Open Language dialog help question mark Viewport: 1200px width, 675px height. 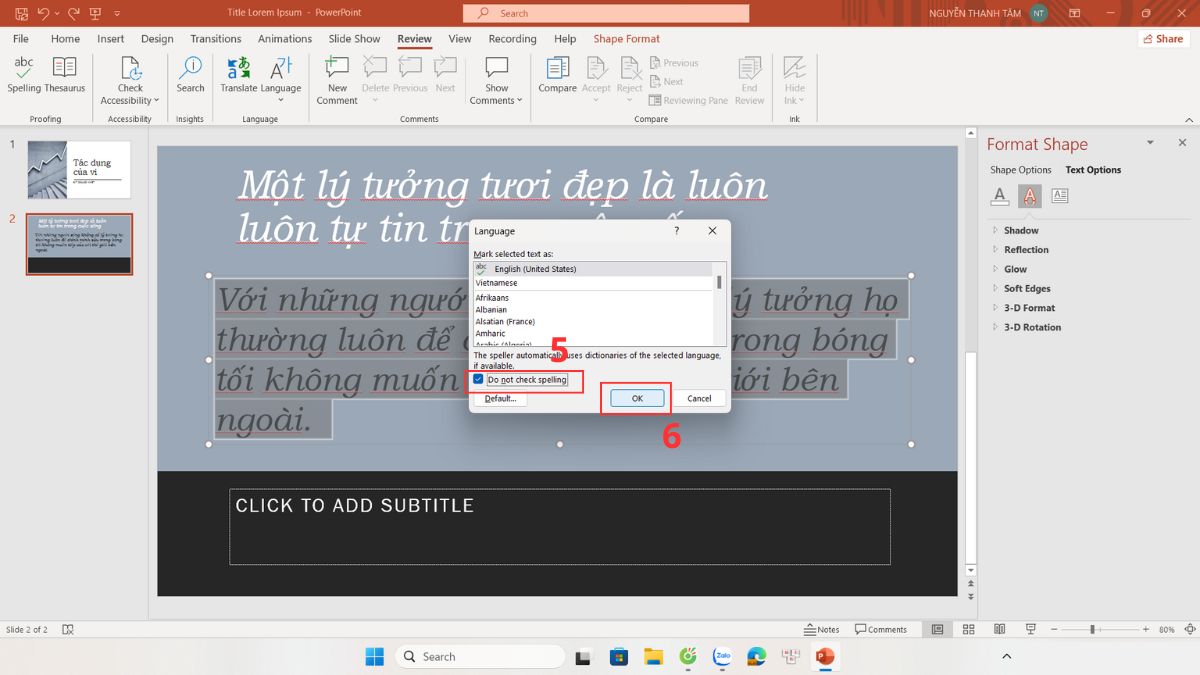point(676,231)
